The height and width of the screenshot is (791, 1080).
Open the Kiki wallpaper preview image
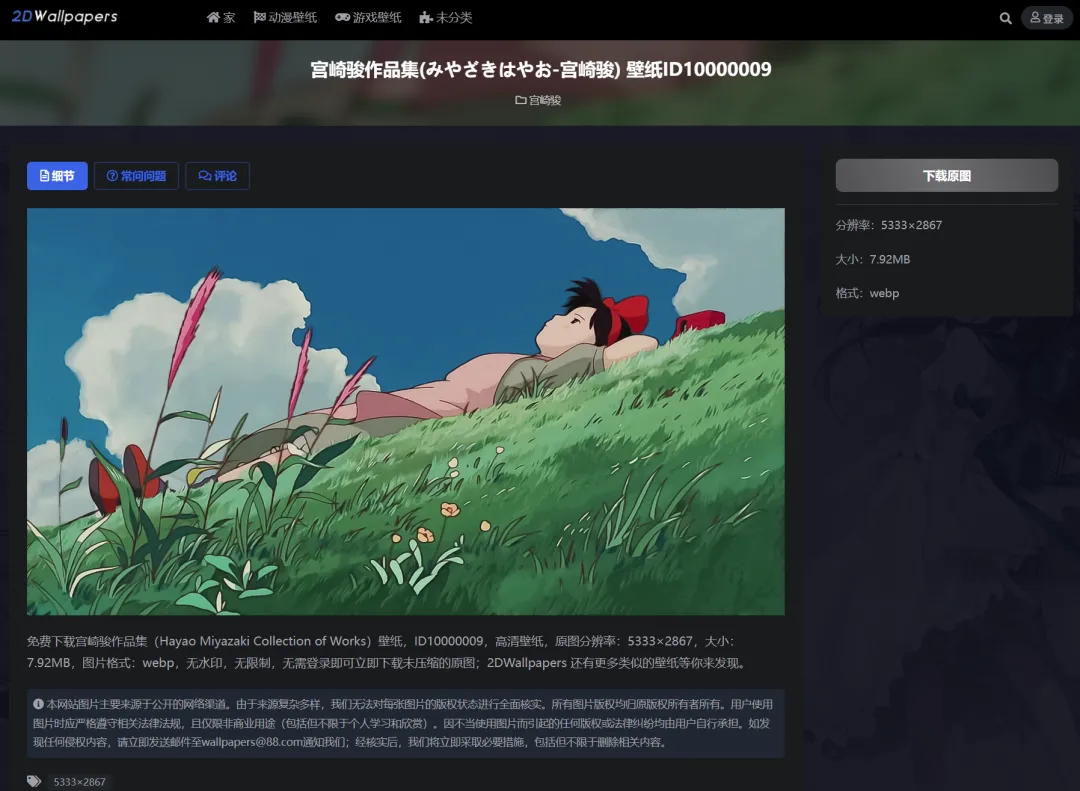pos(406,411)
